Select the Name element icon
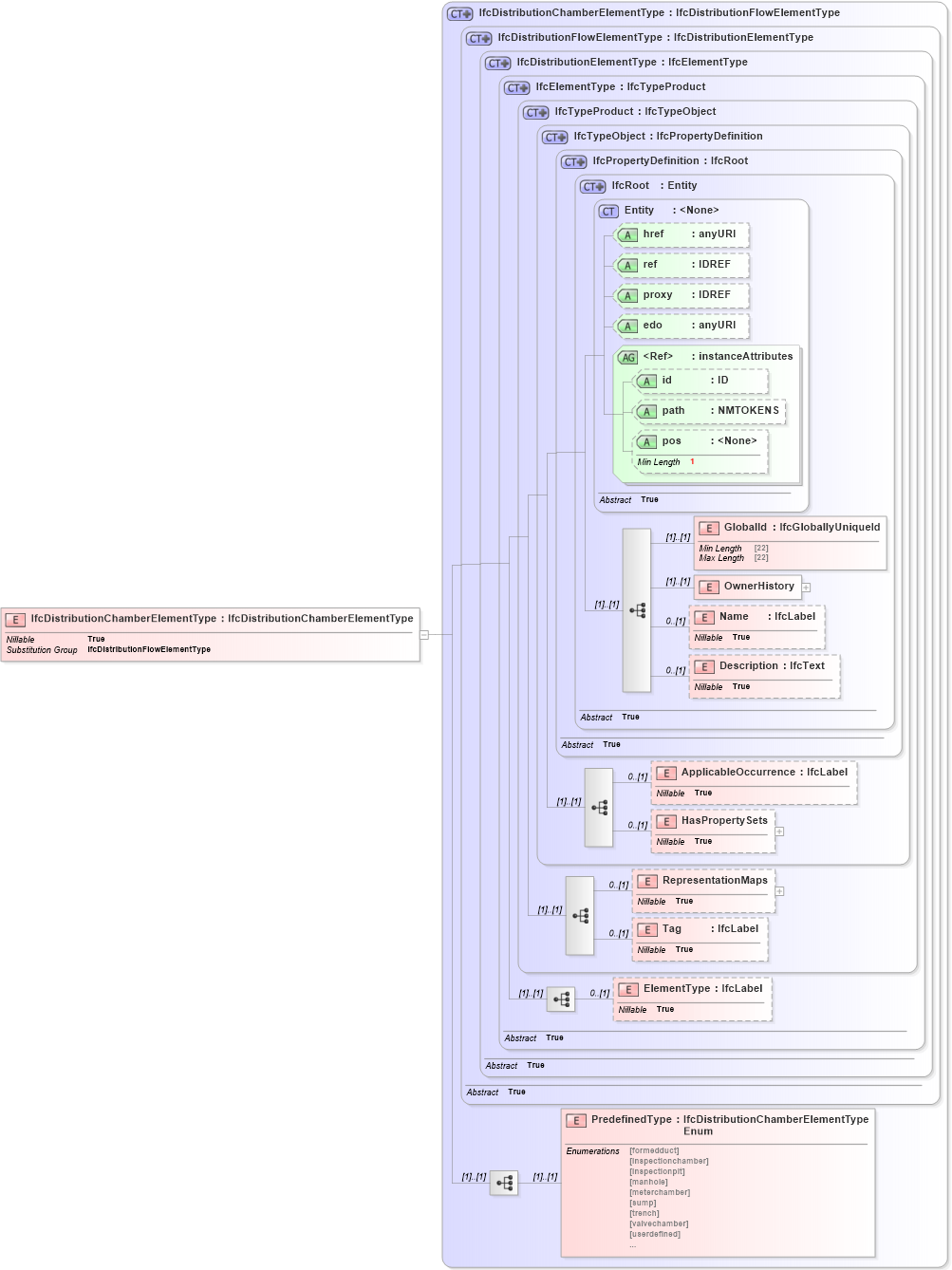Viewport: 952px width, 1270px height. tap(705, 617)
